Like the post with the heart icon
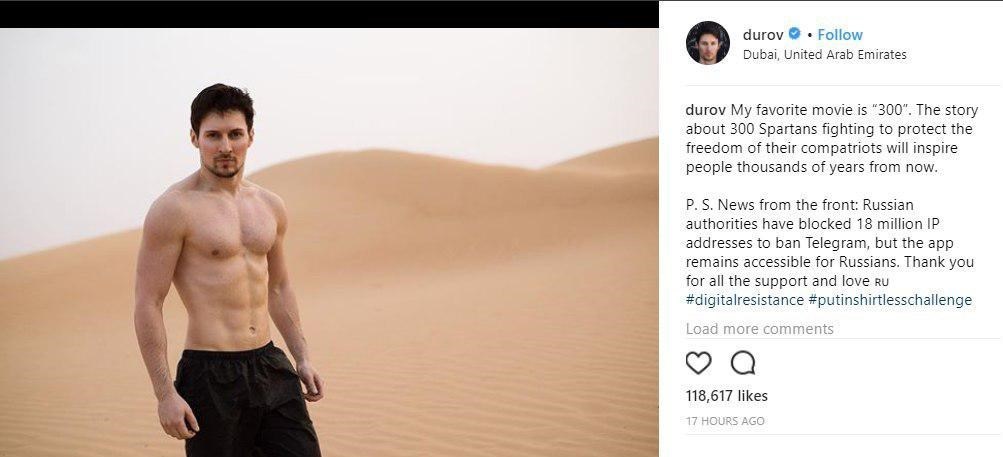This screenshot has width=1003, height=457. [x=698, y=364]
